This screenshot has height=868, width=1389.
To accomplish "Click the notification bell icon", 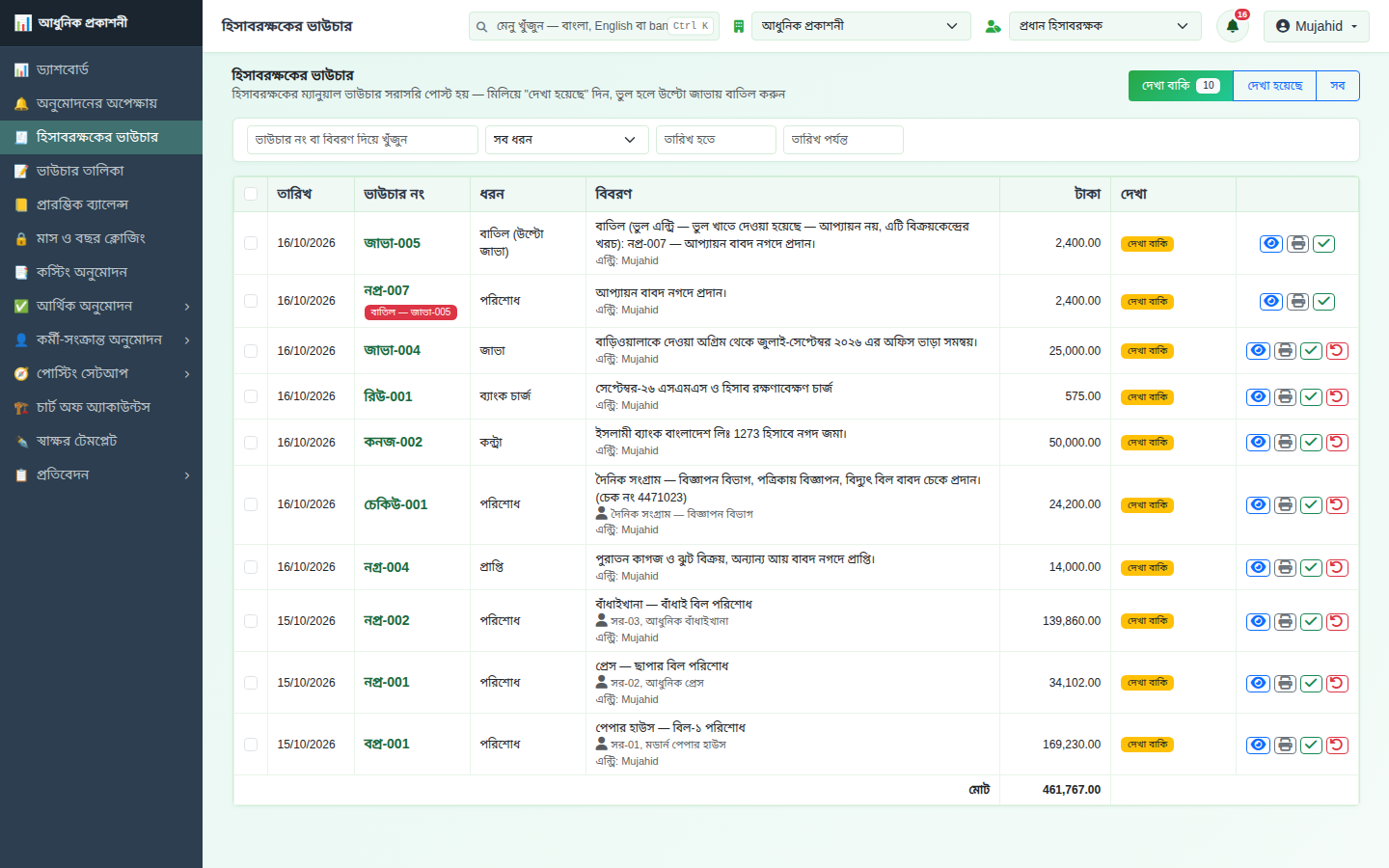I will [1232, 26].
